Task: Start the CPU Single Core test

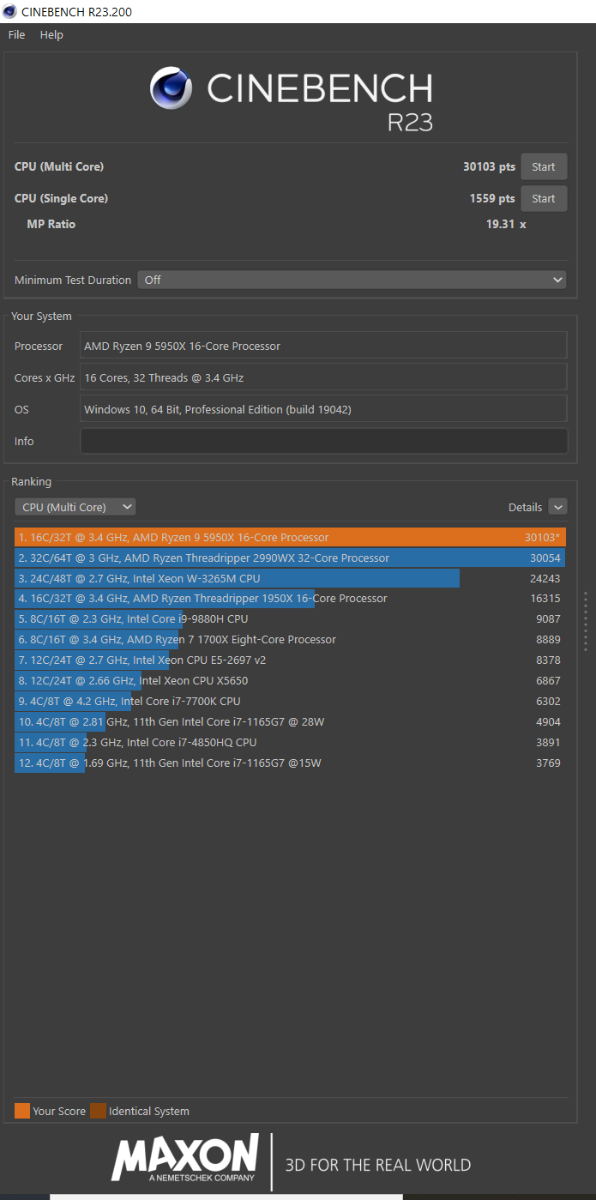Action: coord(544,198)
